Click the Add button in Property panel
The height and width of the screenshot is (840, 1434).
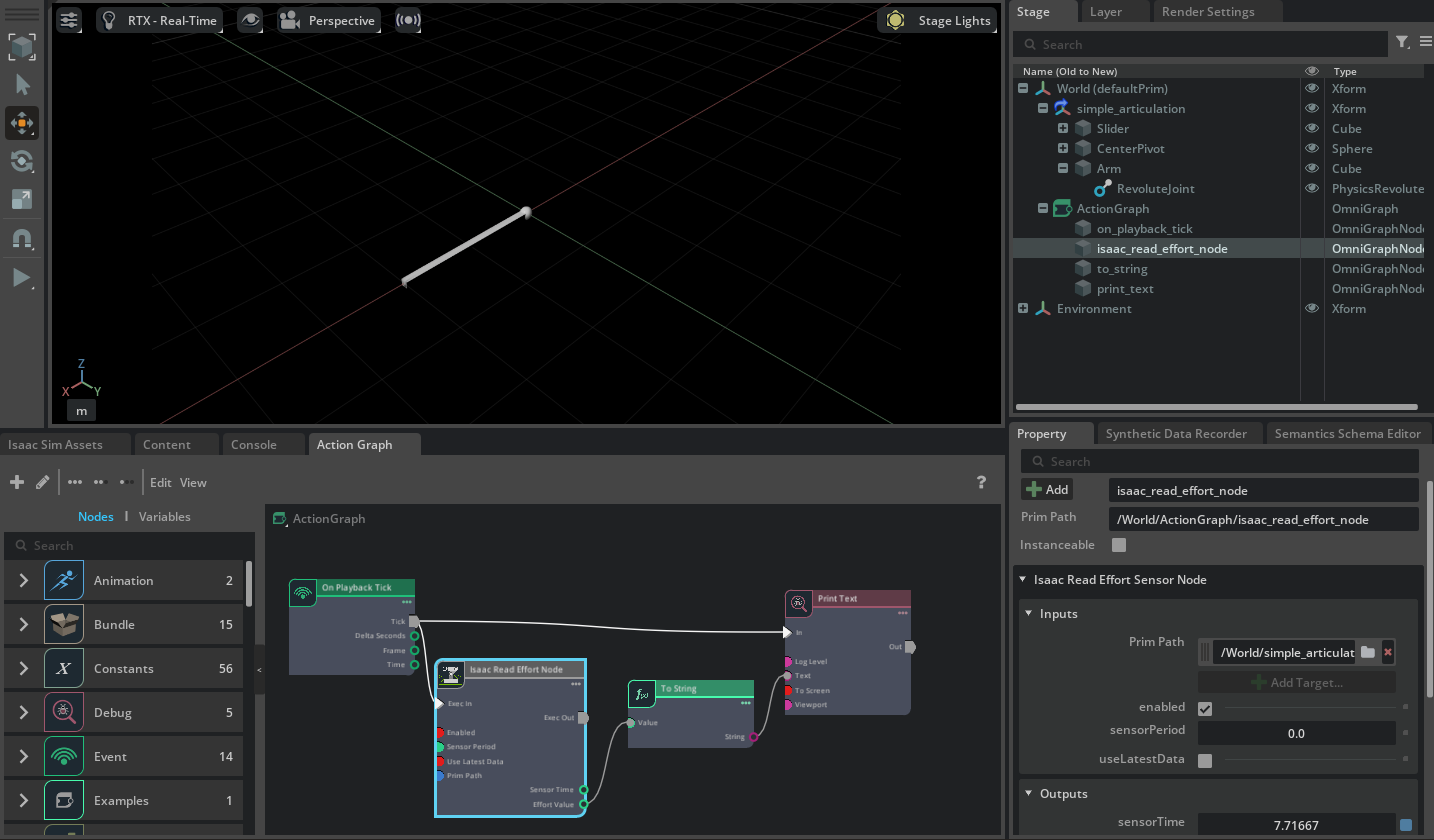1047,490
